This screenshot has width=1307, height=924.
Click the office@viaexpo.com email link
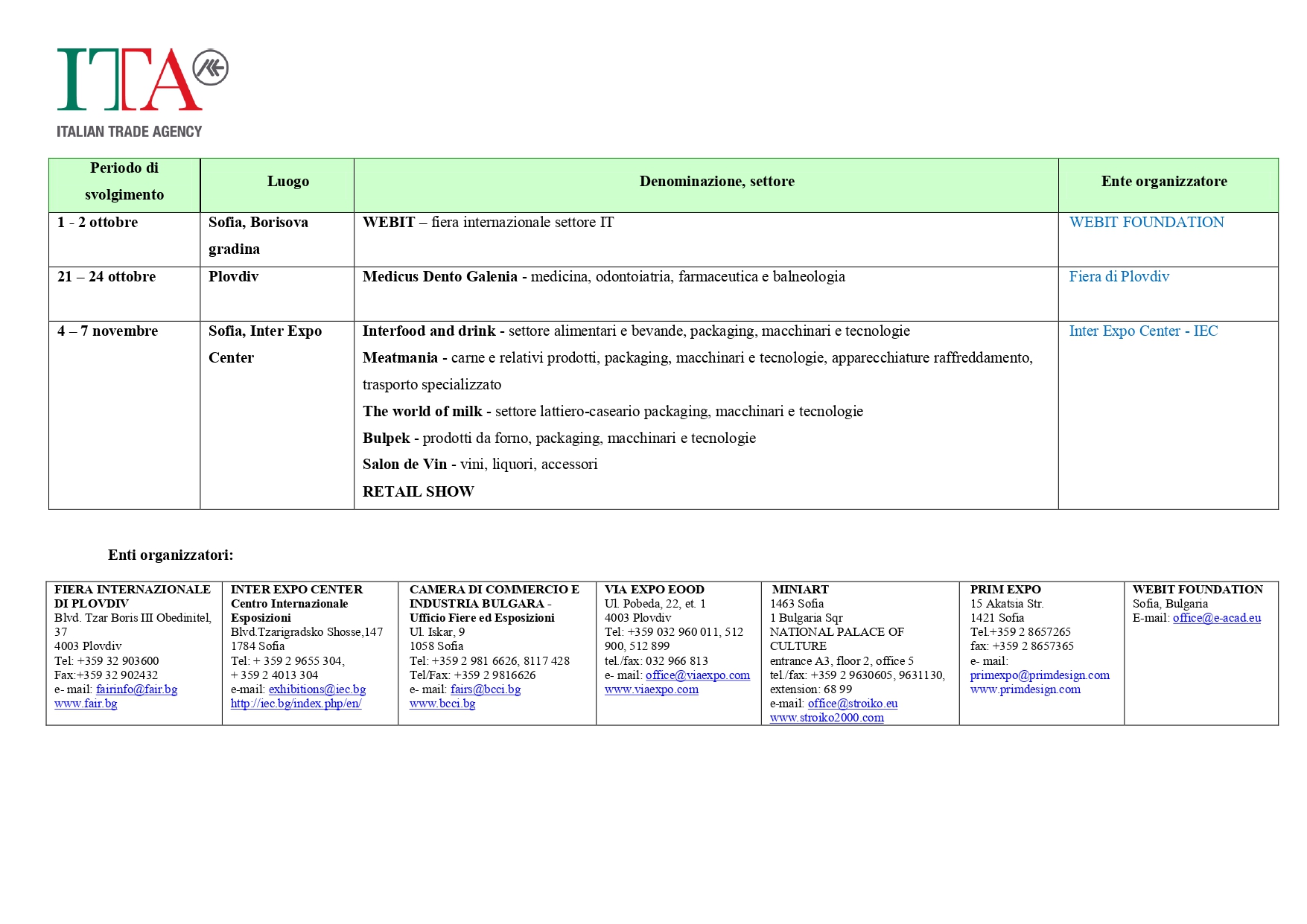click(698, 675)
